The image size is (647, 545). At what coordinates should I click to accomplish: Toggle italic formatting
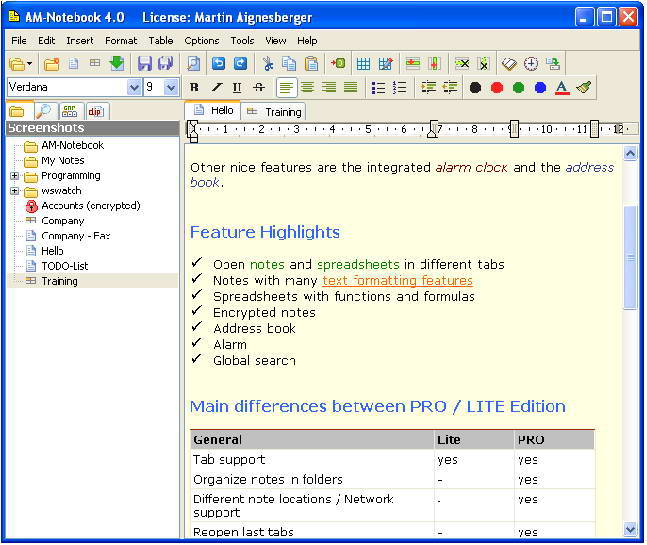216,87
